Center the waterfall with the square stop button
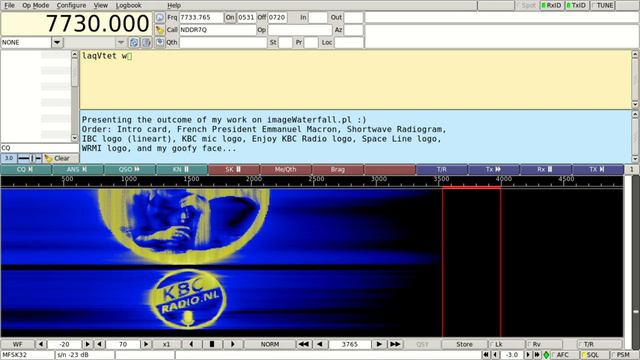 click(x=212, y=344)
